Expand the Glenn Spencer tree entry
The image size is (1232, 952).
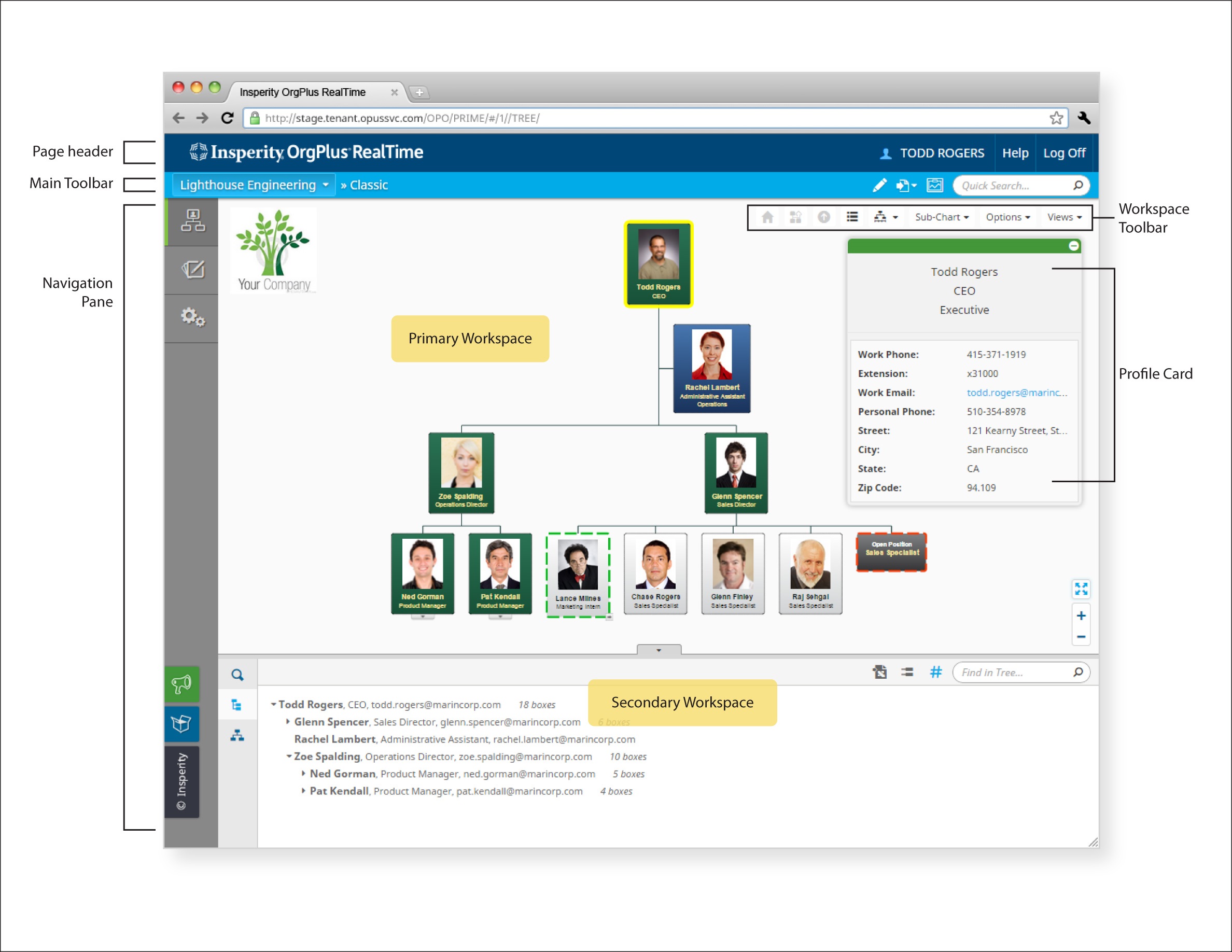tap(288, 722)
